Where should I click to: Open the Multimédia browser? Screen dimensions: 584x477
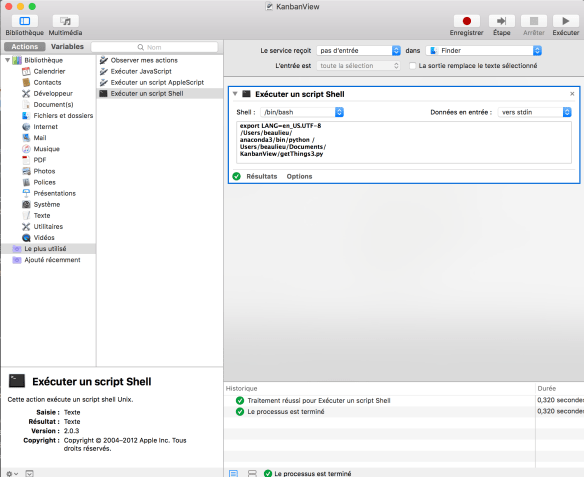pyautogui.click(x=66, y=21)
